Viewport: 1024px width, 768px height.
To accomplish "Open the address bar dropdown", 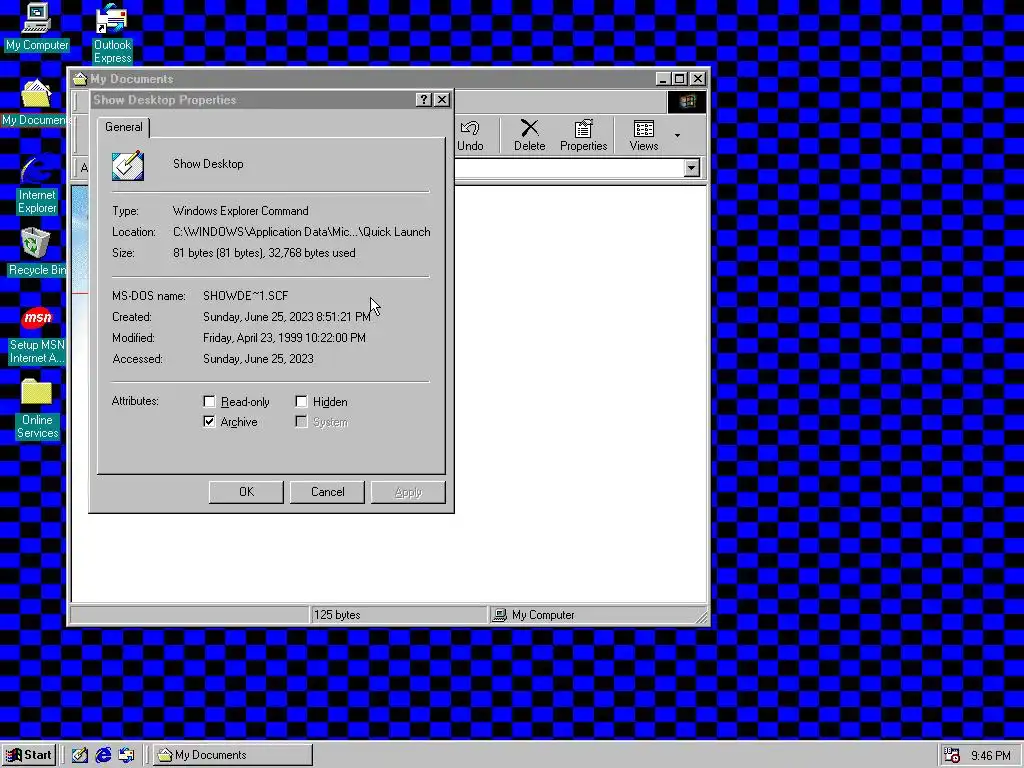I will point(692,168).
